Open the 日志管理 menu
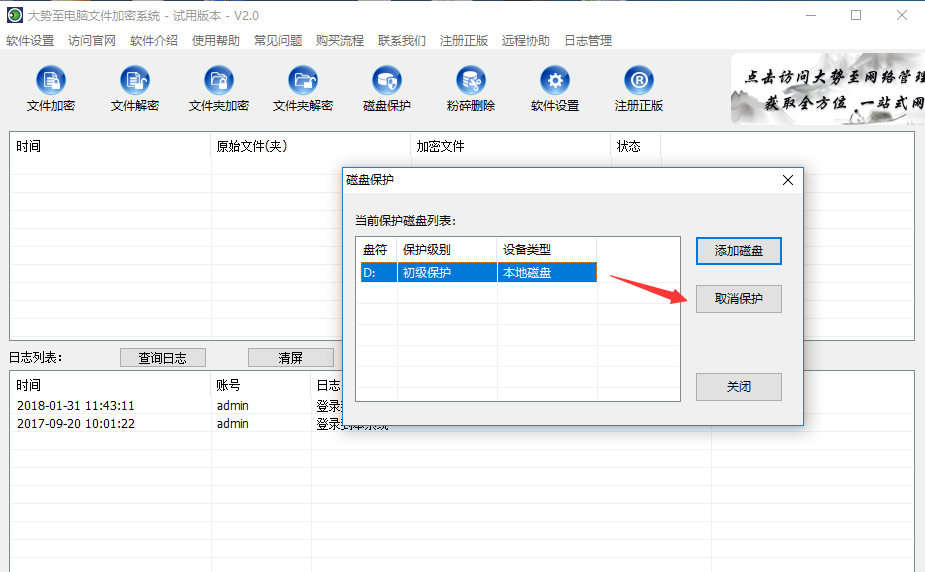This screenshot has height=572, width=925. [588, 41]
